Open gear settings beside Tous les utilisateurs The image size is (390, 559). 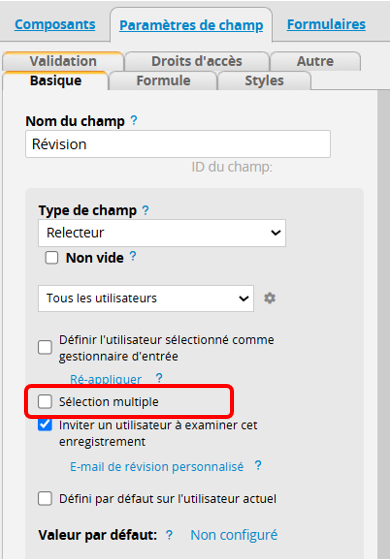coord(270,298)
